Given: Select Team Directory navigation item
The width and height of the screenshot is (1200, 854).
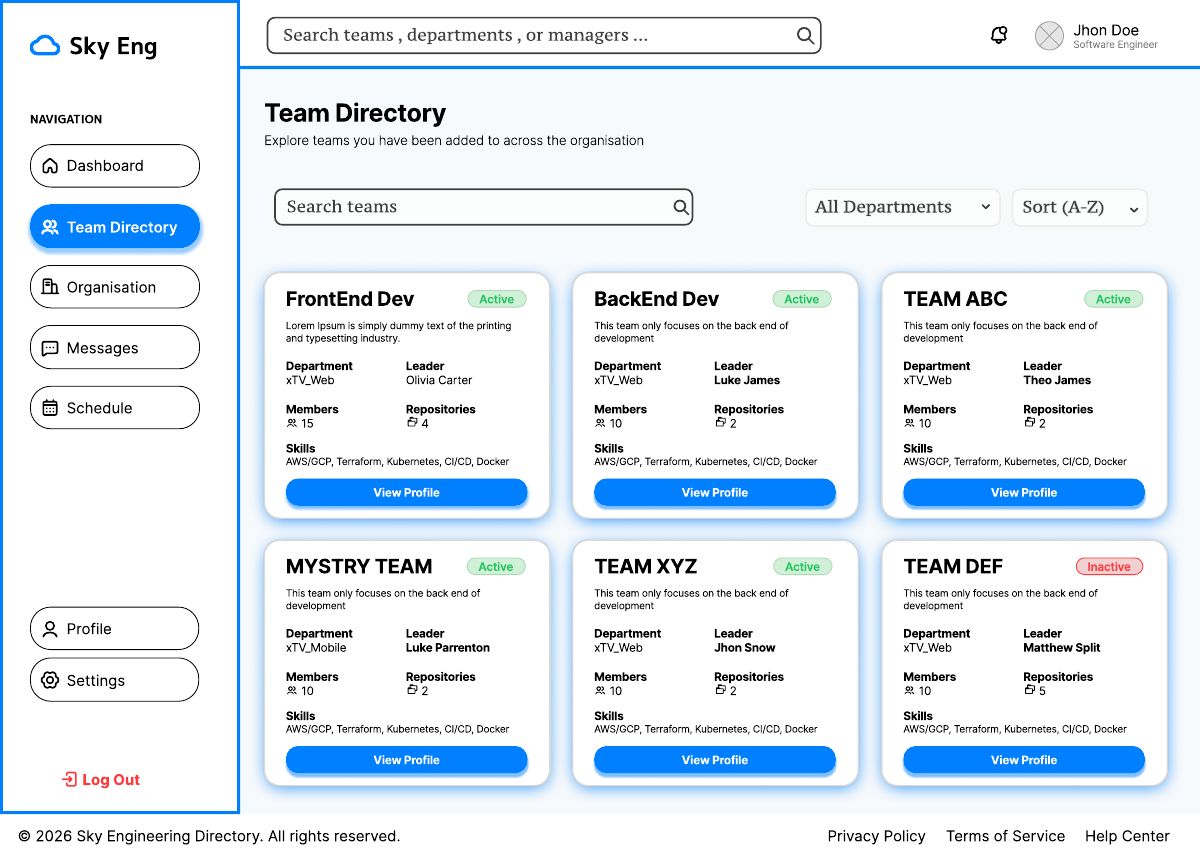Looking at the screenshot, I should click(115, 227).
